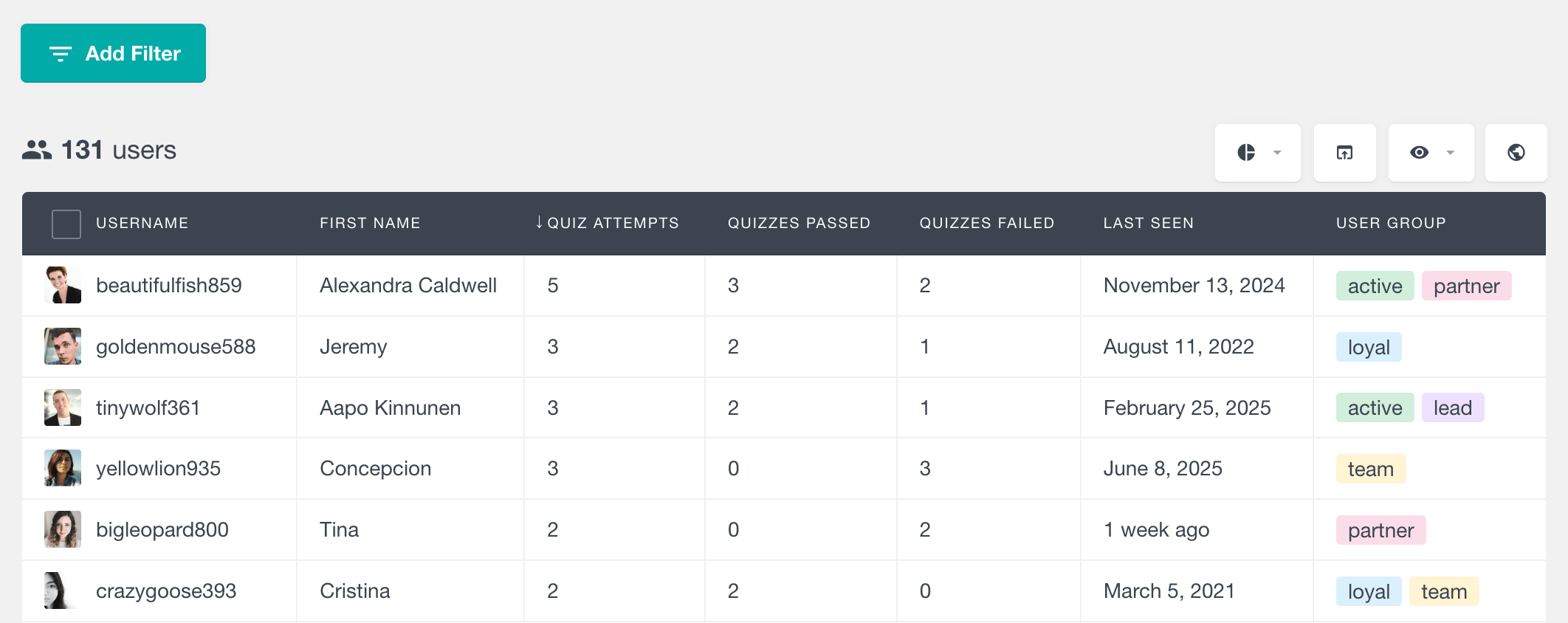Click the export/share icon
Viewport: 1568px width, 623px height.
click(1344, 153)
